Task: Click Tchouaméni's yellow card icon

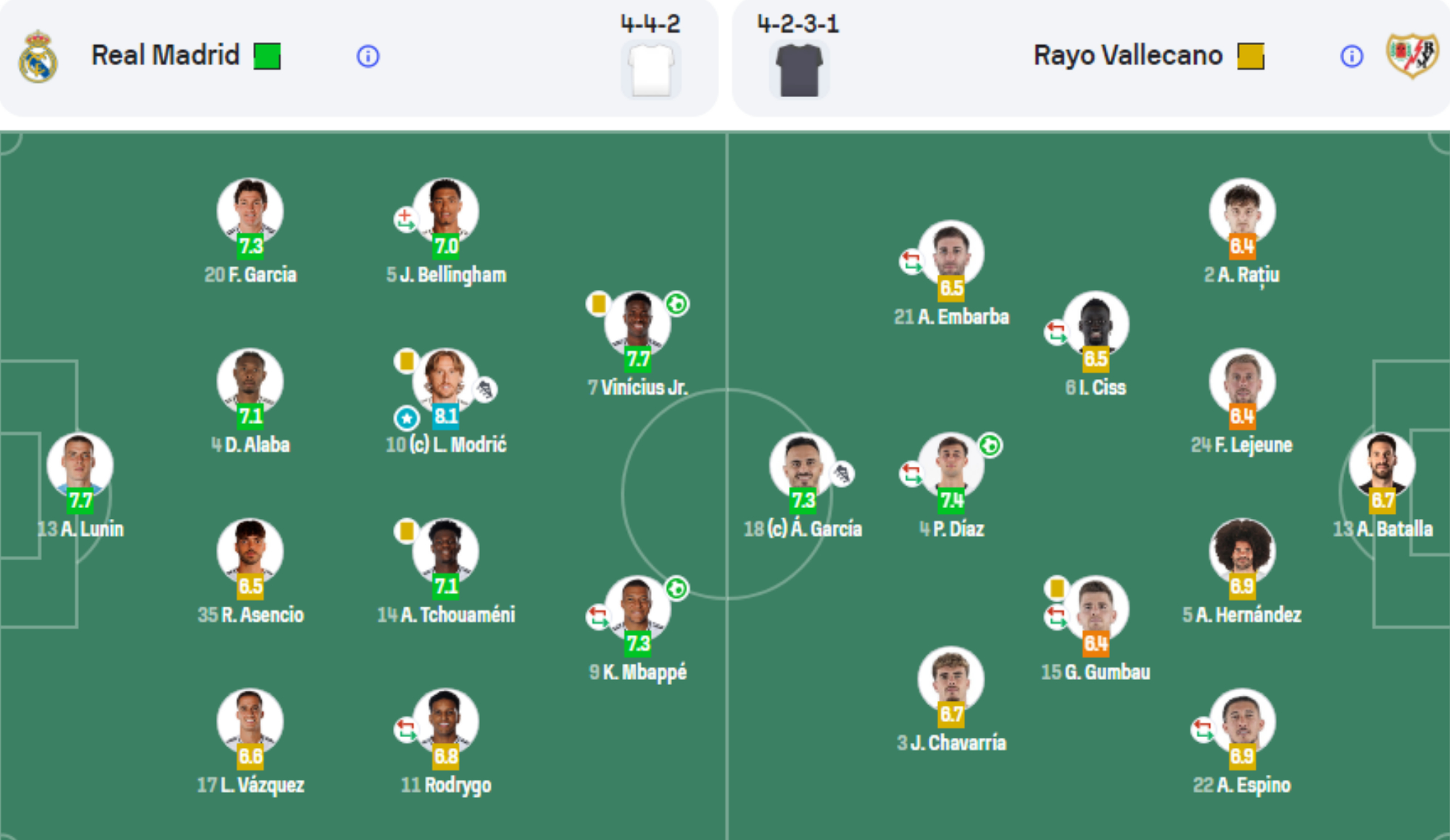Action: click(x=406, y=531)
